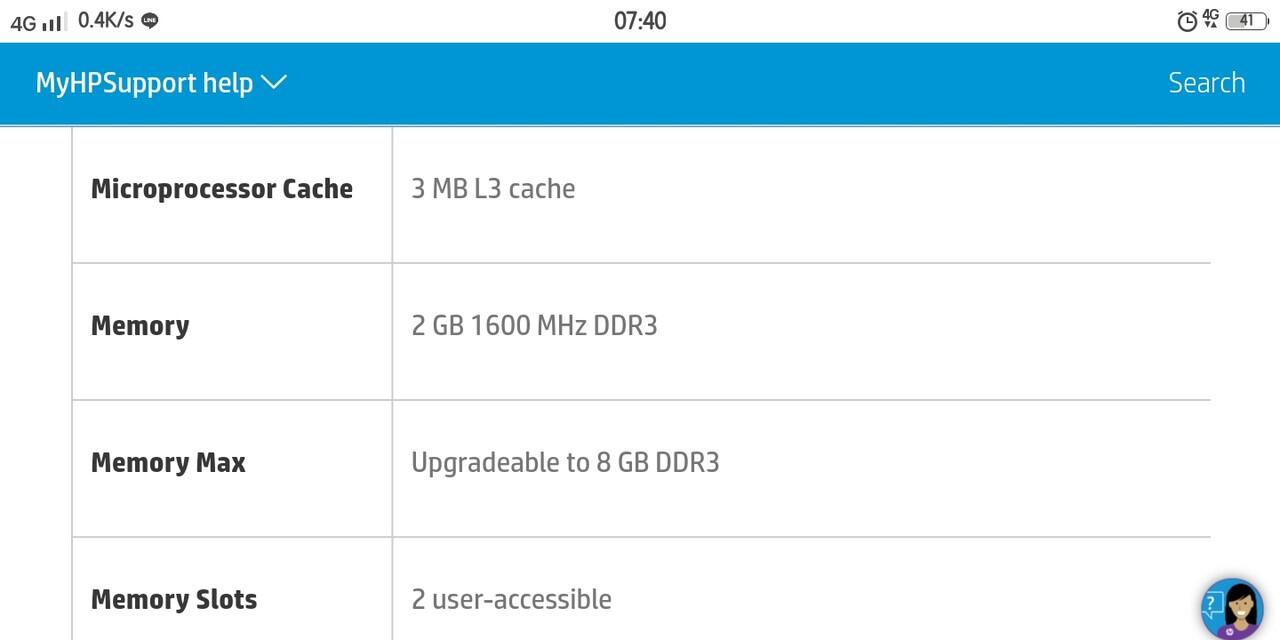
Task: Tap the LINE notification icon in status bar
Action: 148,20
